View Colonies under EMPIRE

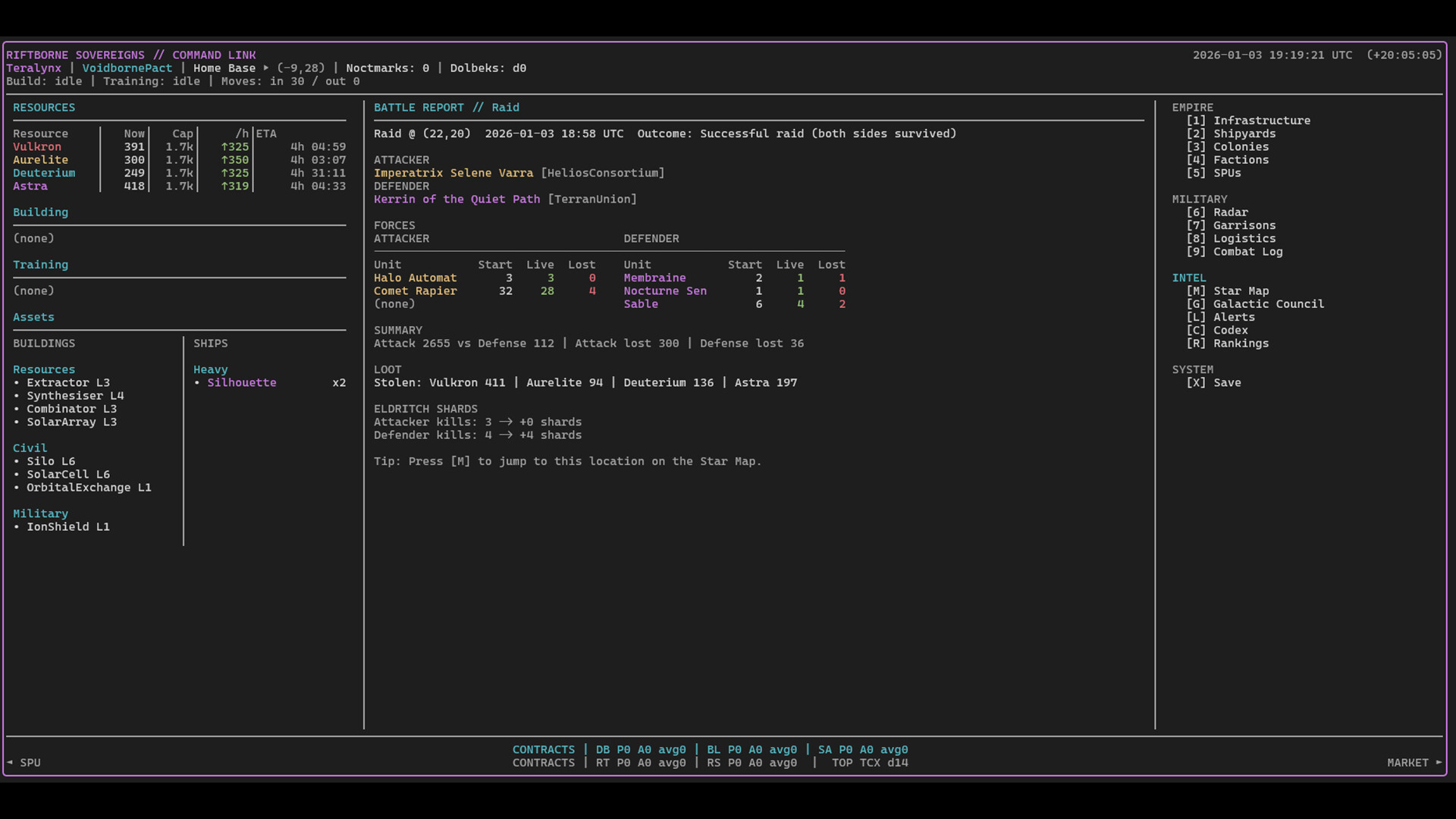1241,146
